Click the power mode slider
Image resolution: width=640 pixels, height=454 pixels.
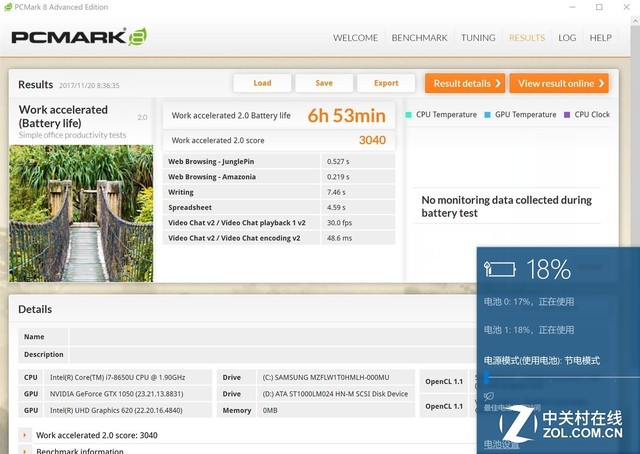click(486, 378)
